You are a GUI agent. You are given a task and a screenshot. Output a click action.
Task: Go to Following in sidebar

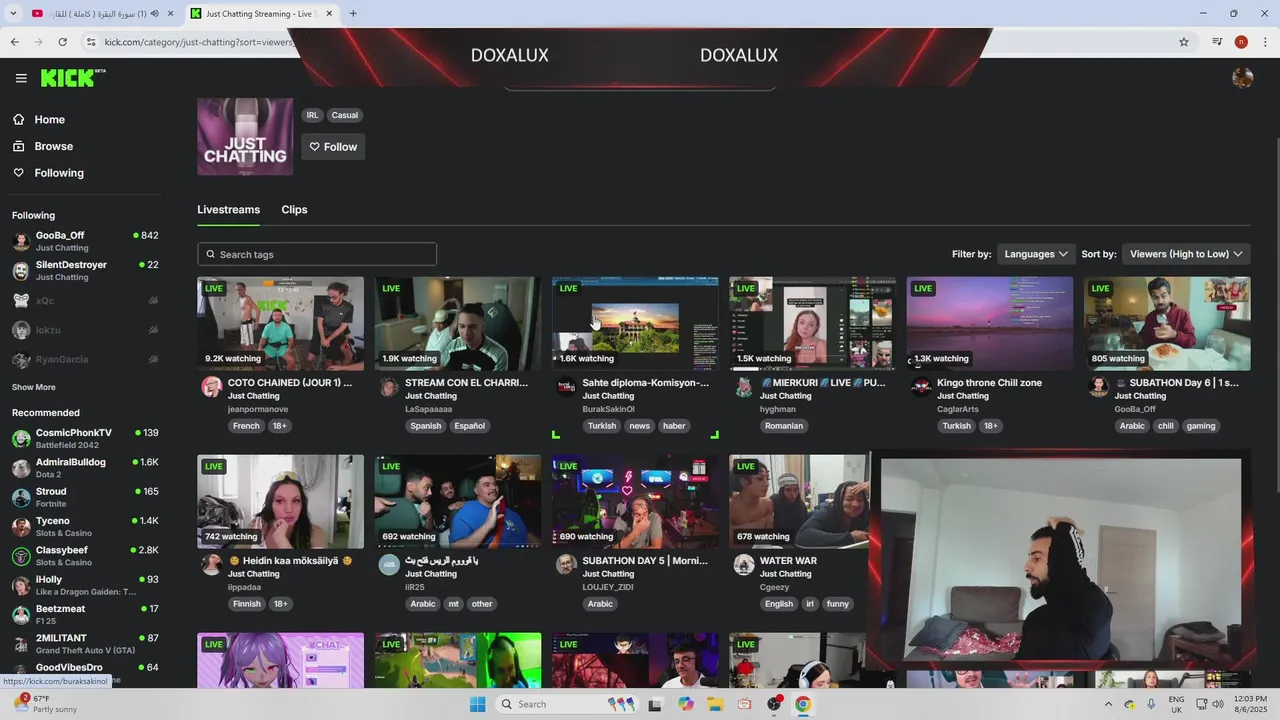click(48, 173)
